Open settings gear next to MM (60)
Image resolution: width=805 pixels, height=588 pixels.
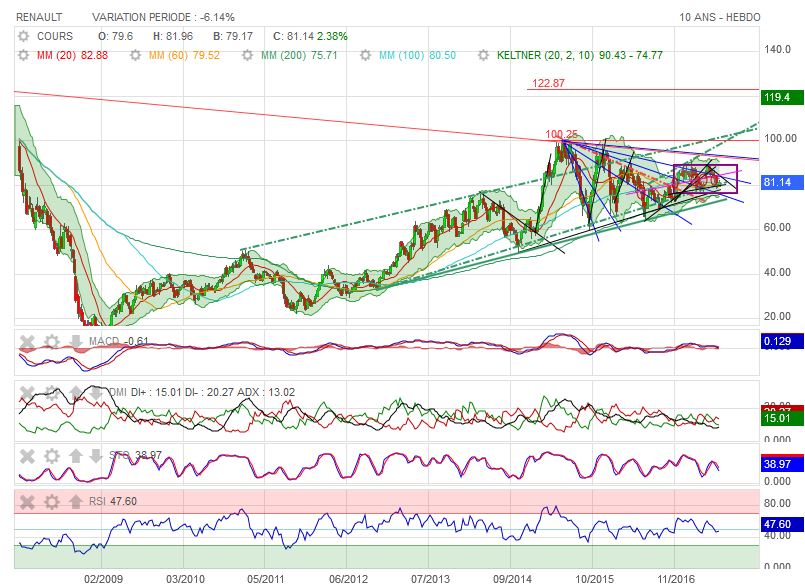tap(136, 55)
